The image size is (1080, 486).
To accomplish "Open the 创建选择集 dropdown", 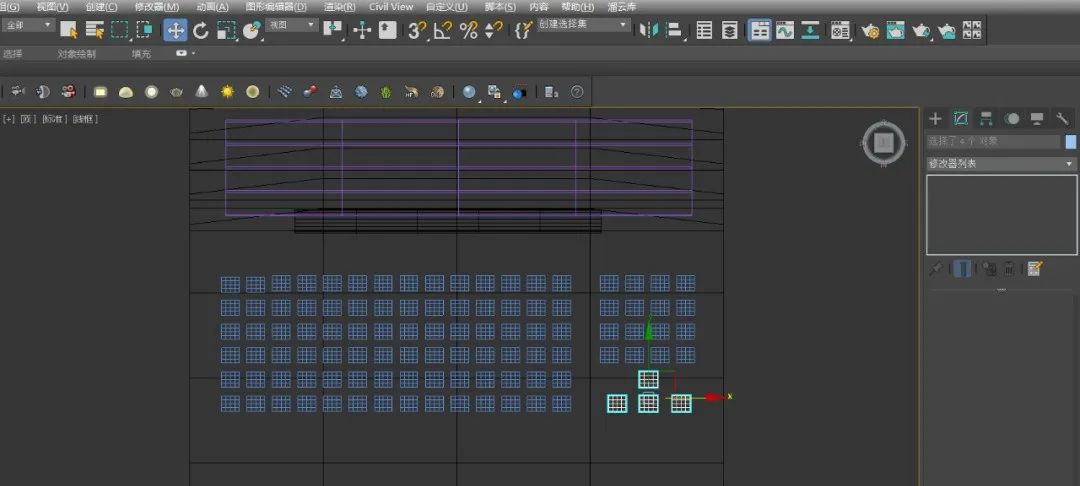I will pyautogui.click(x=583, y=25).
